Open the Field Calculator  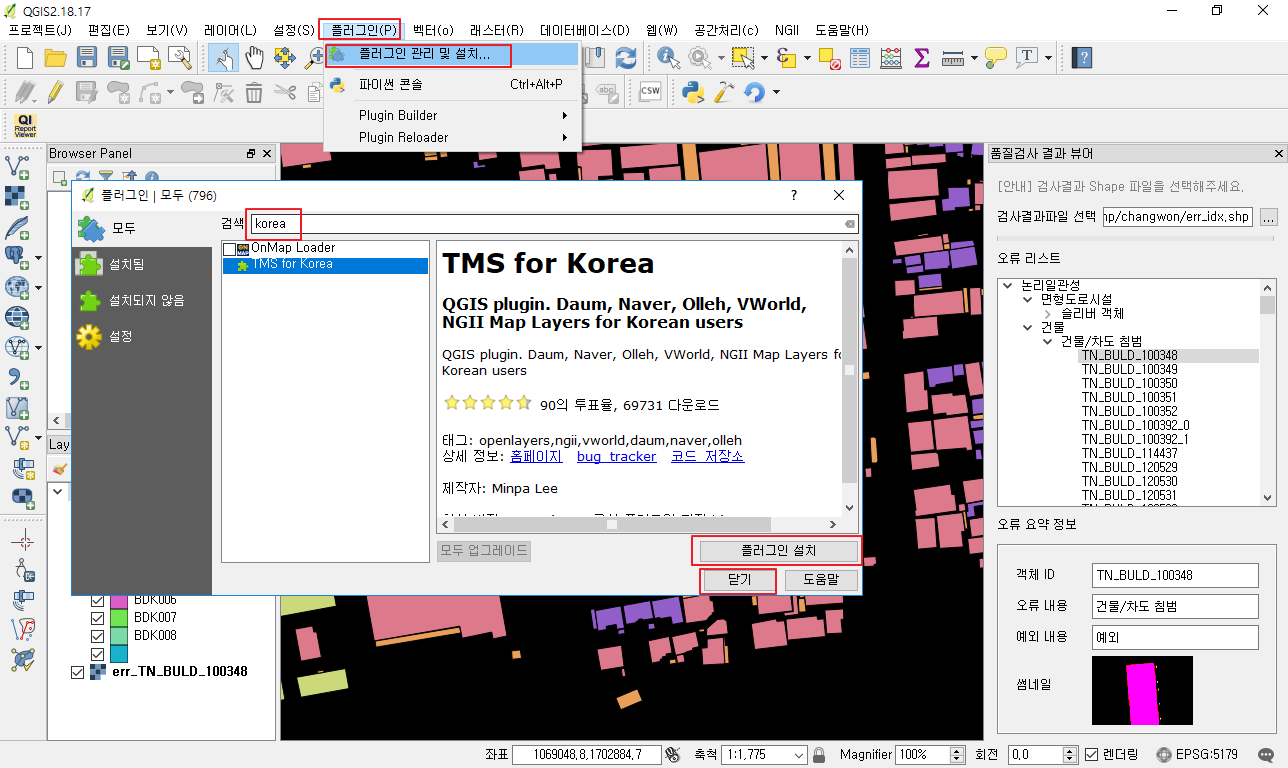tap(891, 58)
